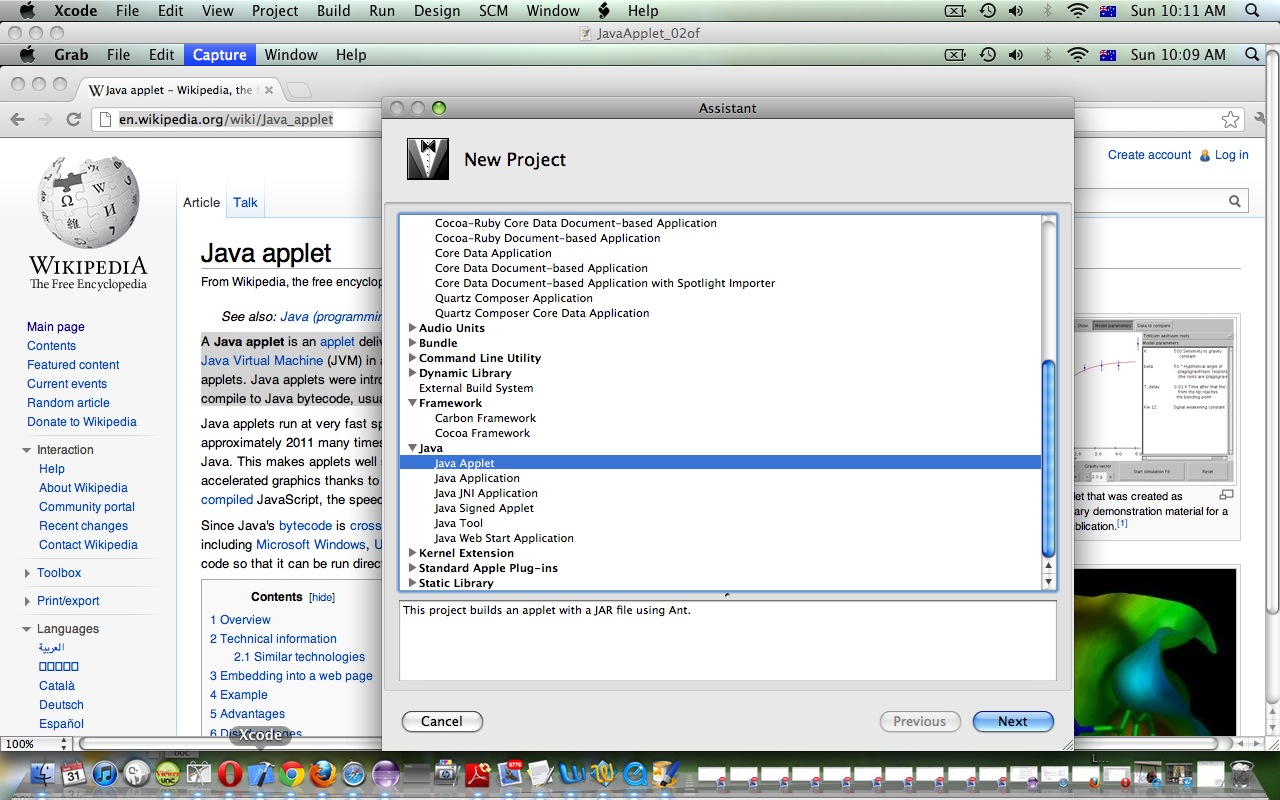Open the Capture menu in Grab
1280x800 pixels.
[x=219, y=54]
